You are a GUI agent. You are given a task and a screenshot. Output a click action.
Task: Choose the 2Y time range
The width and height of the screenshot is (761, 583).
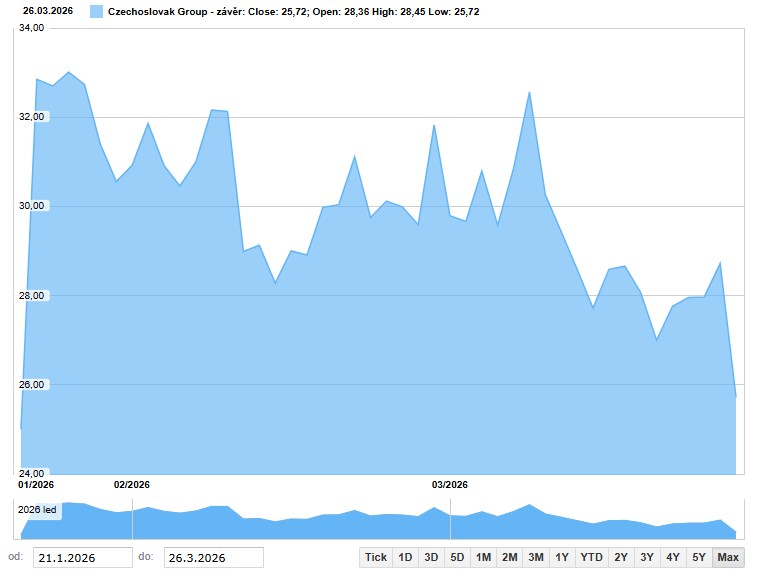(621, 557)
